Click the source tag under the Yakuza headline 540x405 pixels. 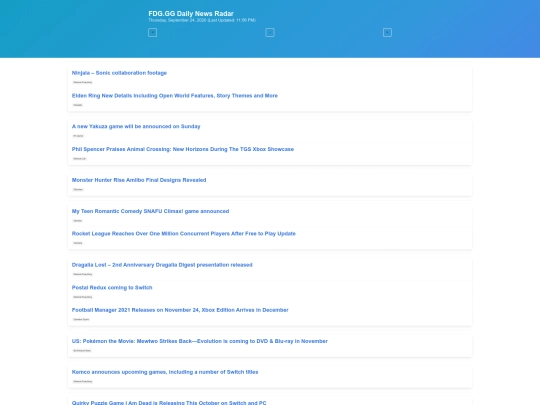click(78, 136)
